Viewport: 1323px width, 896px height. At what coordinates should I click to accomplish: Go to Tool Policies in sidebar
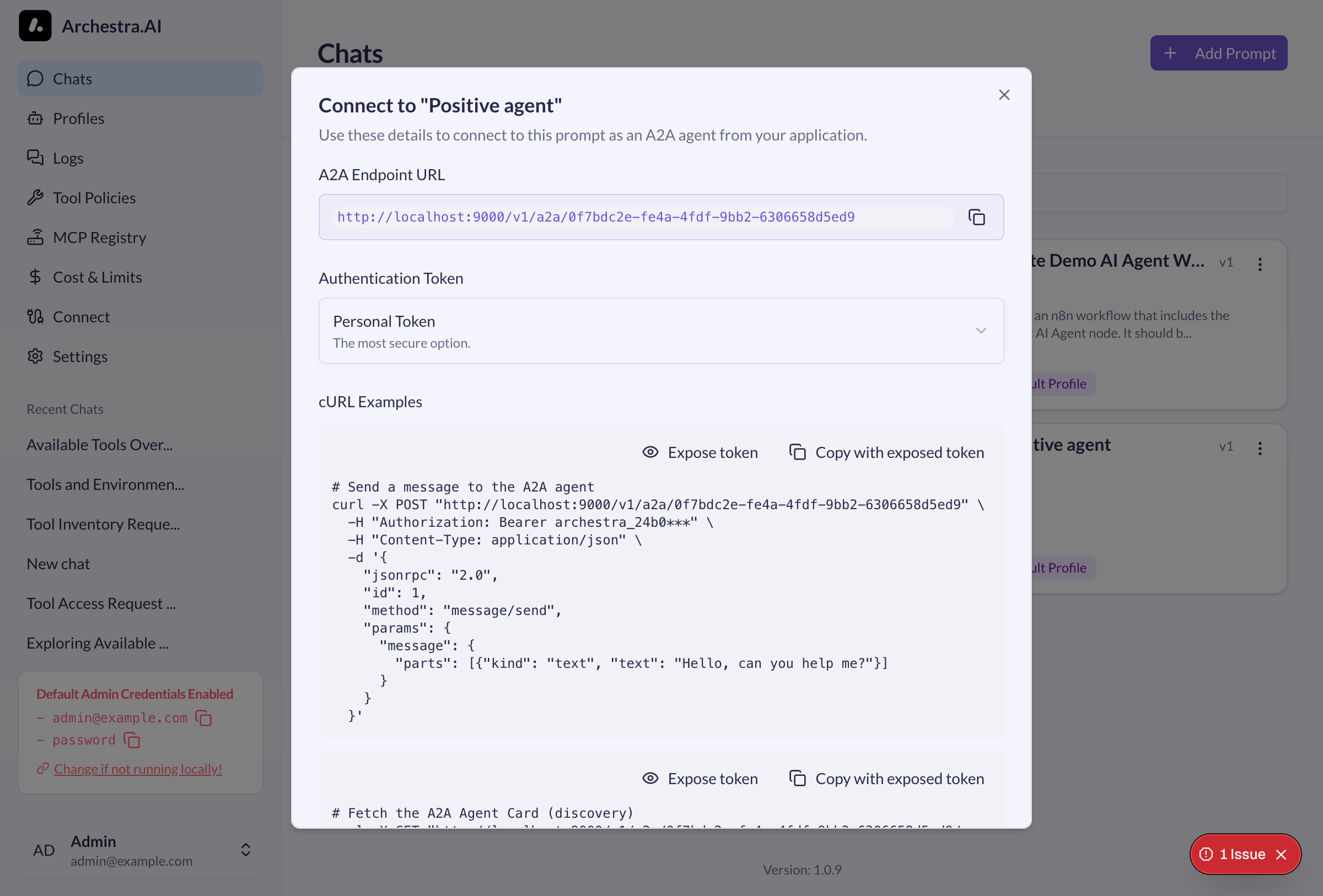[94, 197]
